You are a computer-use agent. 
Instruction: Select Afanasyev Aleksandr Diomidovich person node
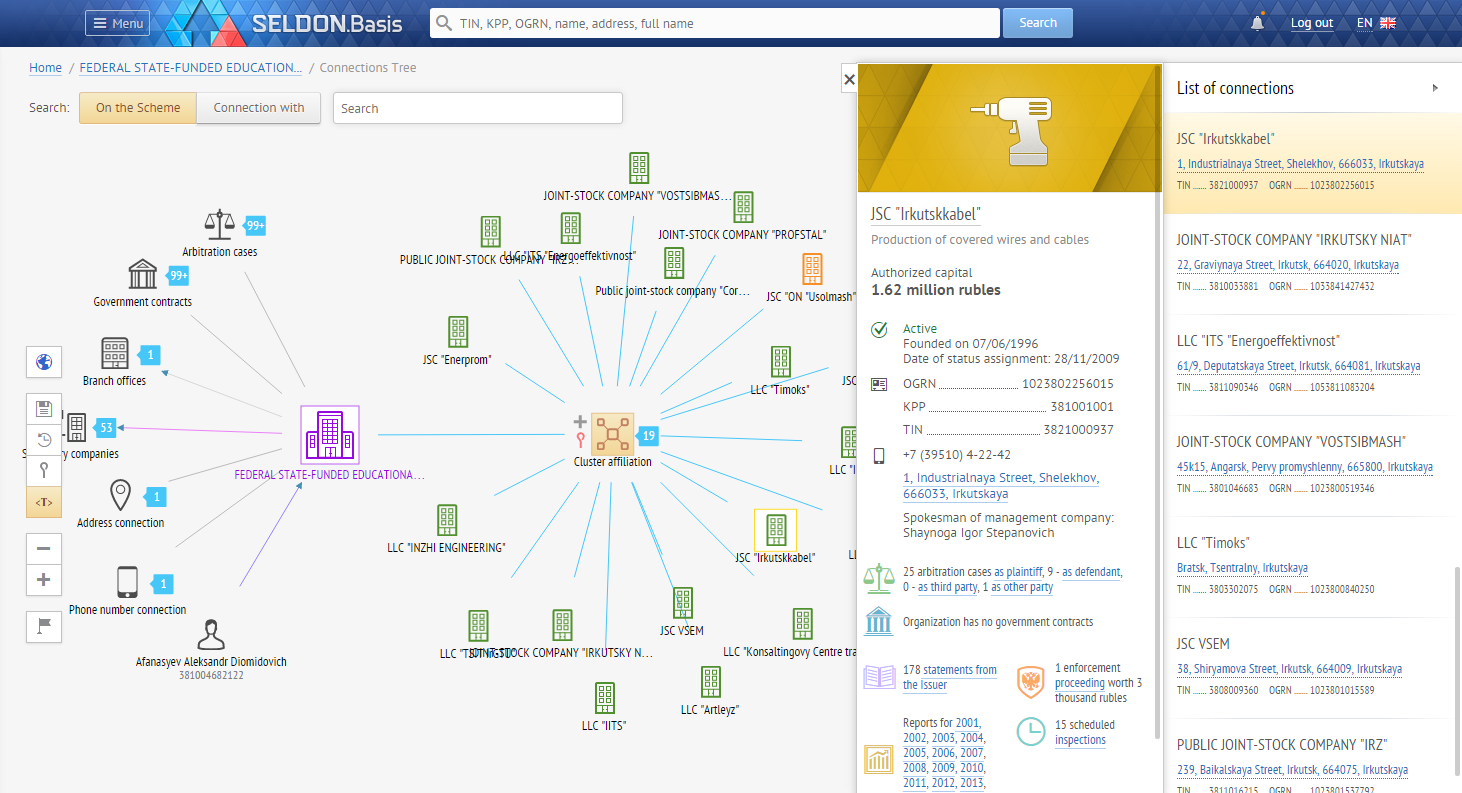click(x=210, y=636)
